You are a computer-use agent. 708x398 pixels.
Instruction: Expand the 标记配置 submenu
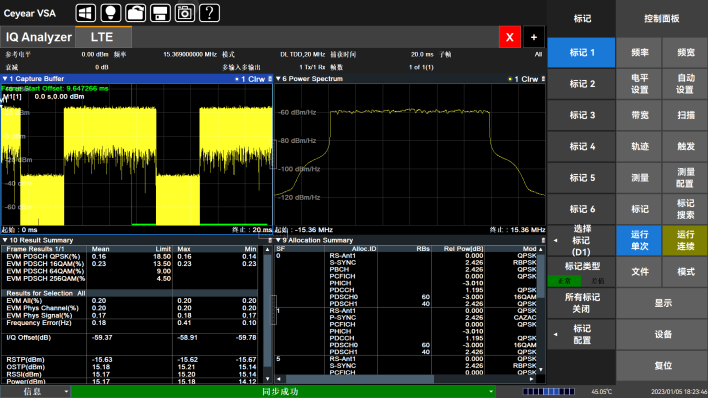pos(582,334)
